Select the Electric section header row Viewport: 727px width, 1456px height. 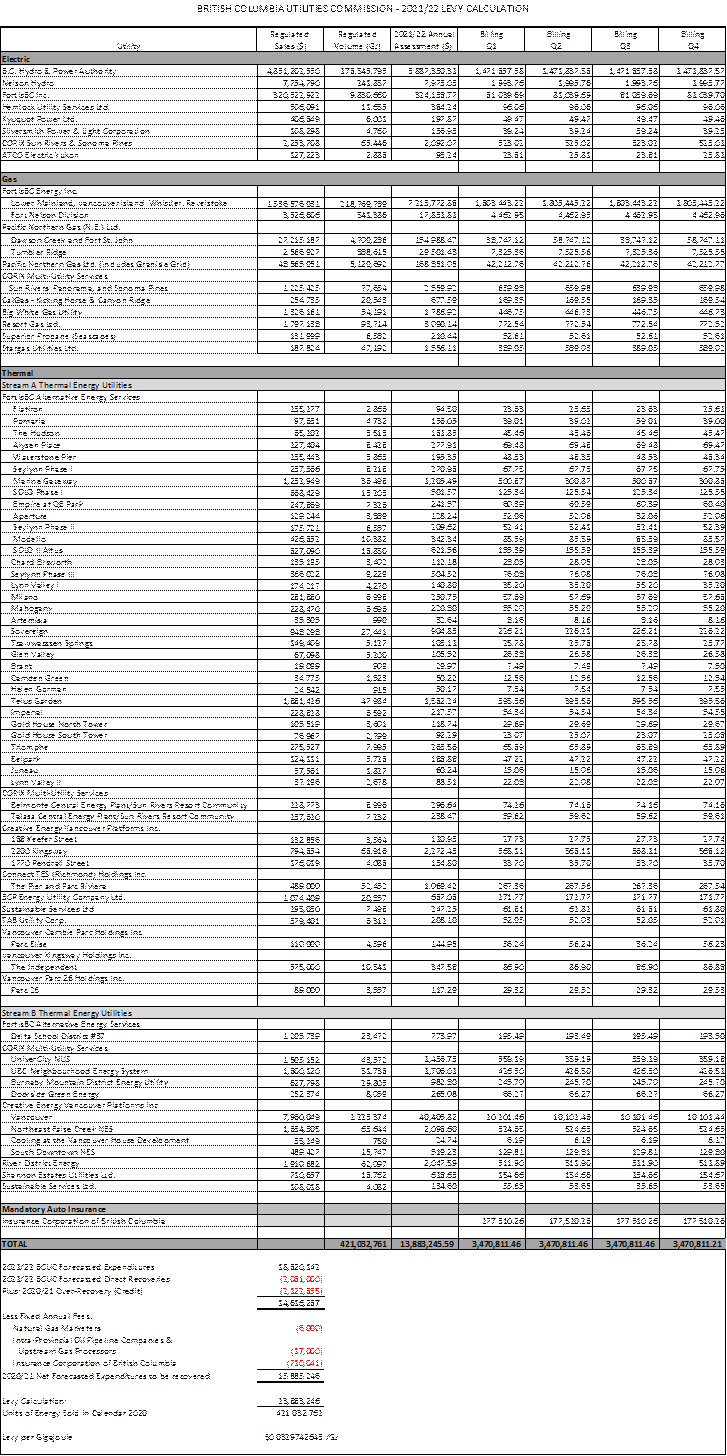(363, 59)
